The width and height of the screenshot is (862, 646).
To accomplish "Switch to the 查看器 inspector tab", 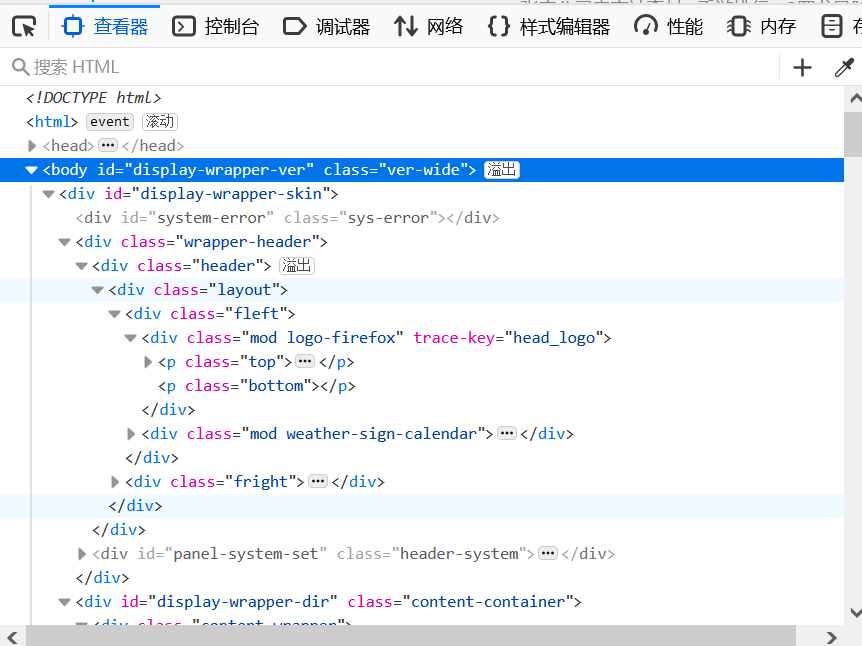I will pyautogui.click(x=104, y=26).
